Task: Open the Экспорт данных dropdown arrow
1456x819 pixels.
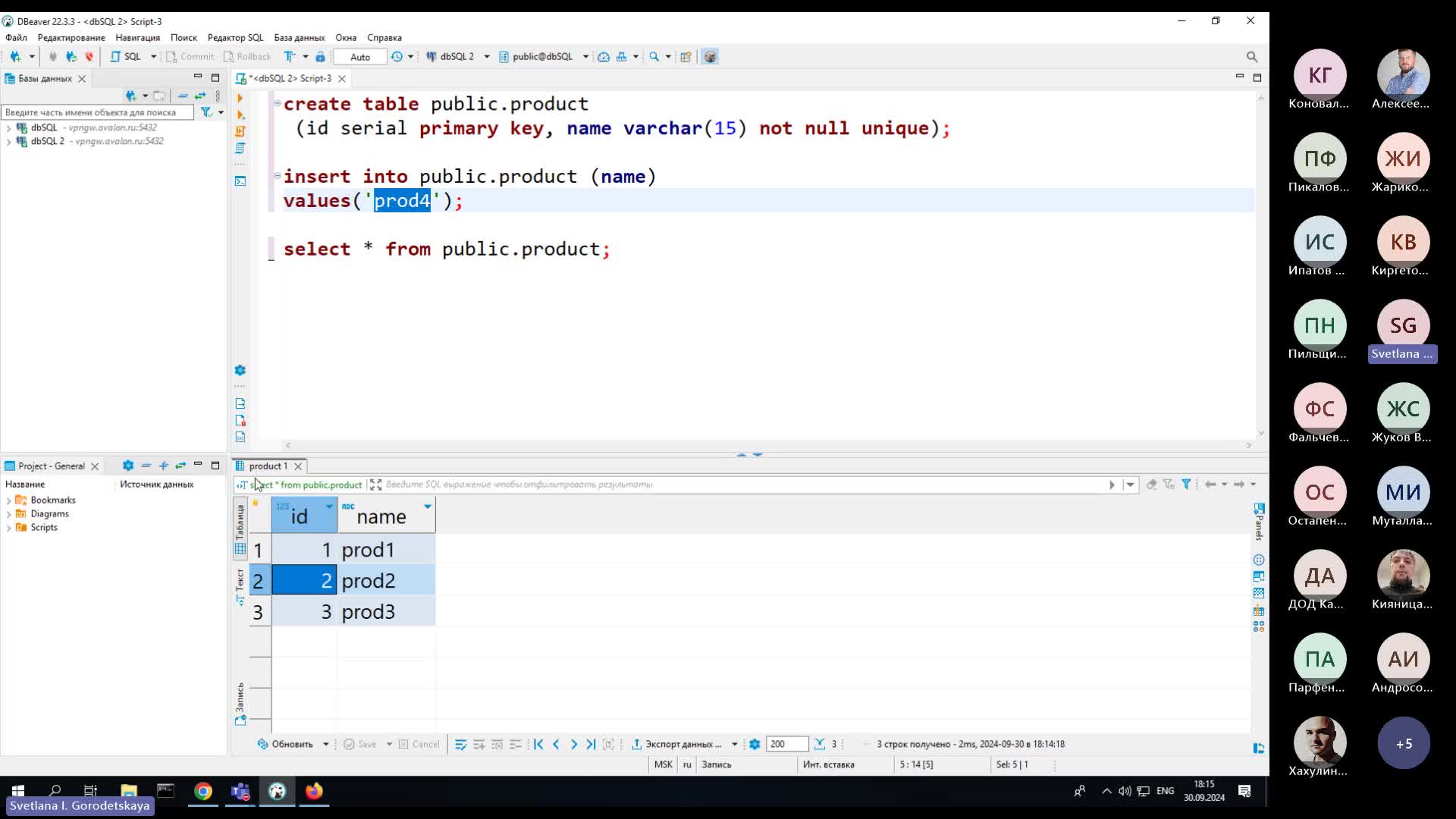Action: pyautogui.click(x=734, y=744)
